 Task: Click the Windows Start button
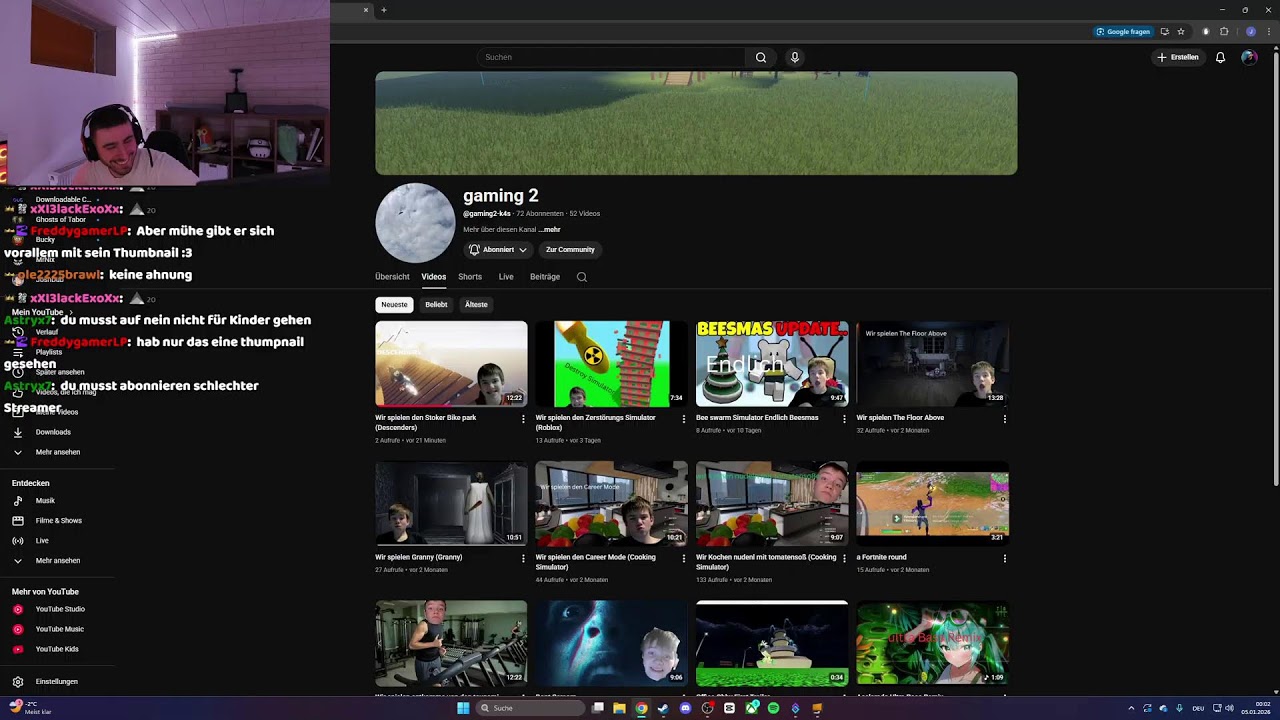pos(463,708)
